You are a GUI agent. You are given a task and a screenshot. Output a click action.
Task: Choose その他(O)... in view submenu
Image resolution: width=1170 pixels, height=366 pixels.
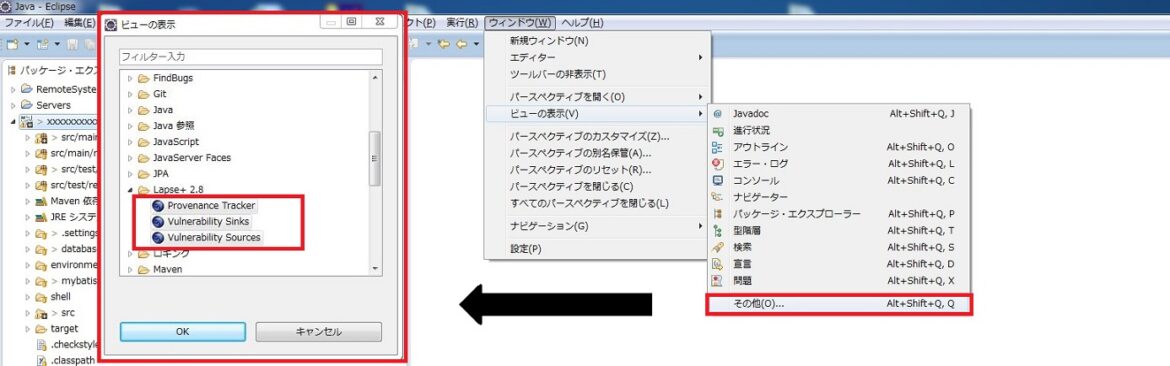[839, 304]
